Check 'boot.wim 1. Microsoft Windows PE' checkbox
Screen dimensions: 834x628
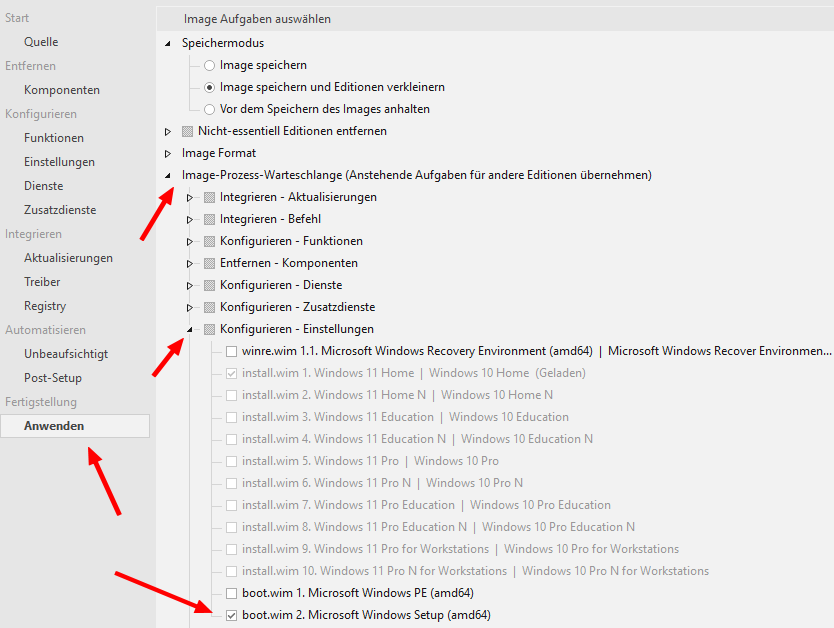pyautogui.click(x=231, y=593)
